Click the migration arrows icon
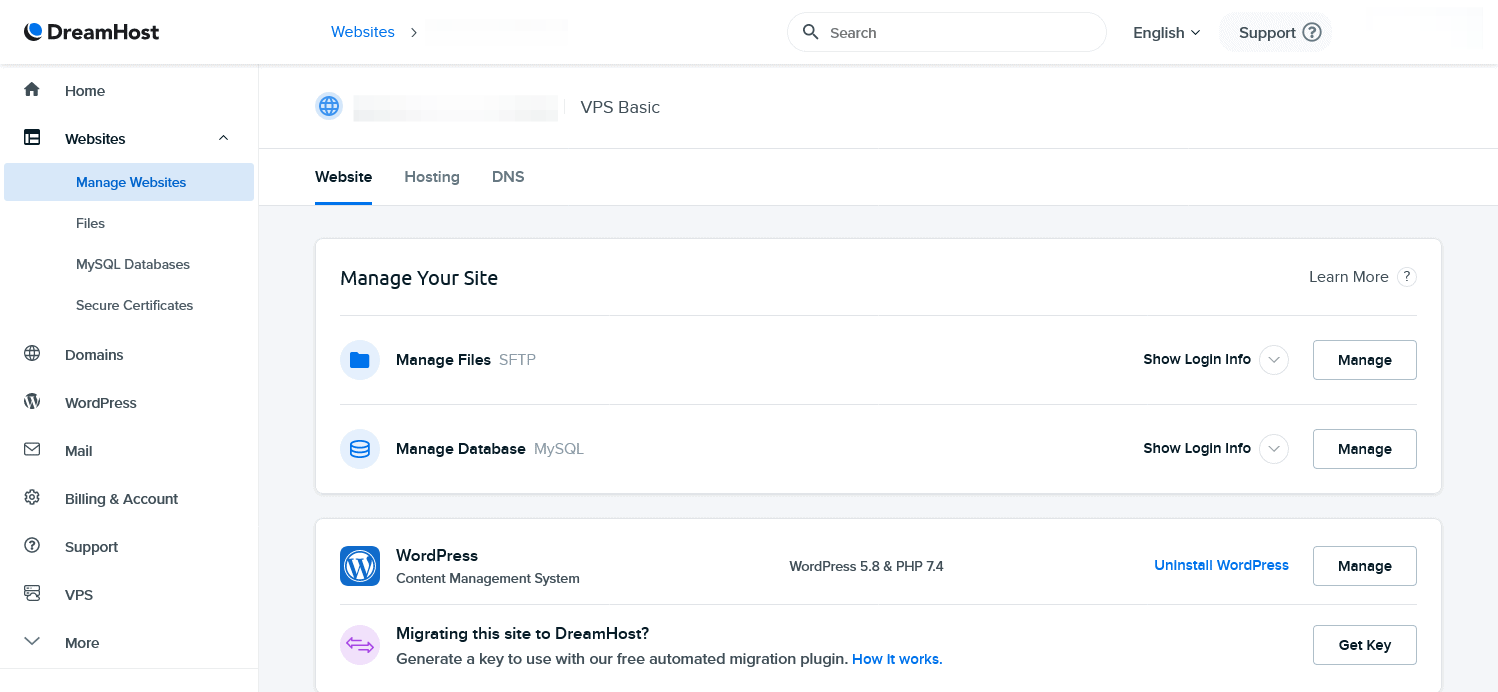The width and height of the screenshot is (1498, 692). pyautogui.click(x=360, y=646)
